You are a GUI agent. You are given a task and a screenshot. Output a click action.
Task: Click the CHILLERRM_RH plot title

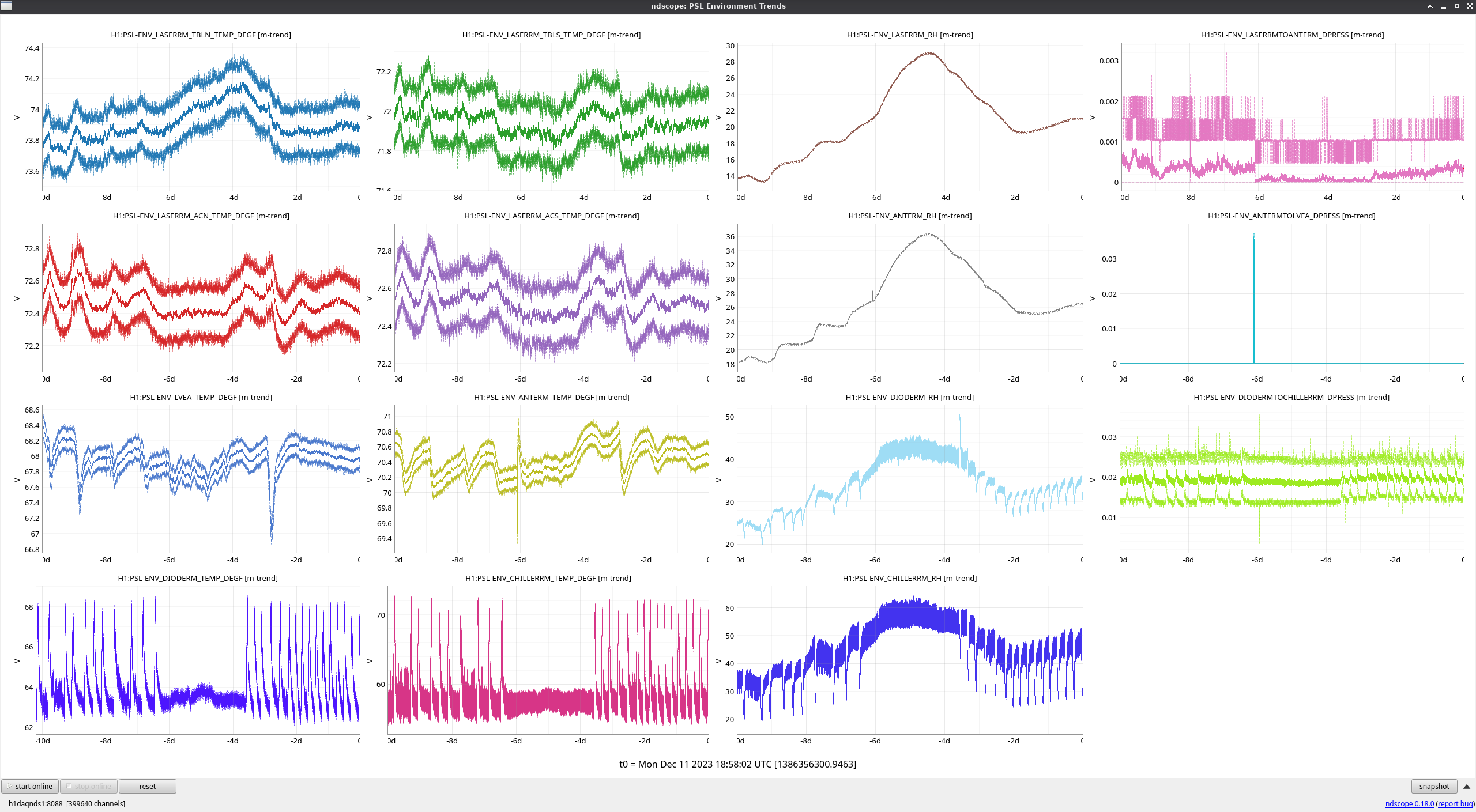click(x=909, y=578)
